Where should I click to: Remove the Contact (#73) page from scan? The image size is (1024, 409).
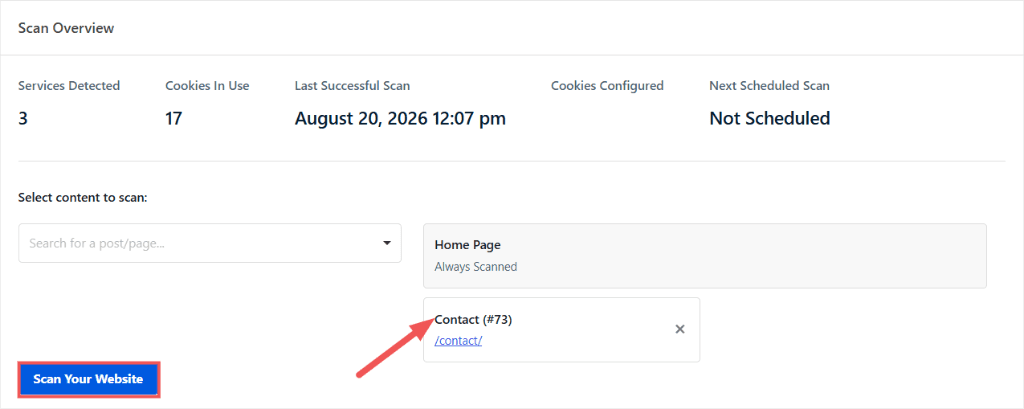click(x=679, y=329)
